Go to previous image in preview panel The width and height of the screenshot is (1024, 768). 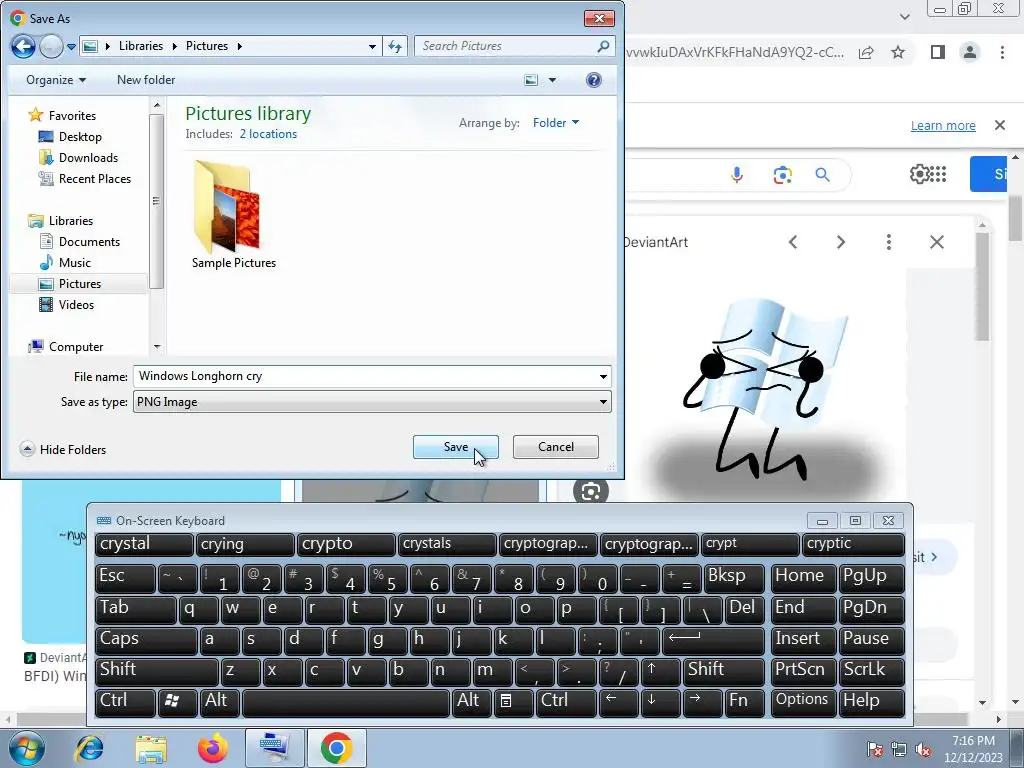793,242
